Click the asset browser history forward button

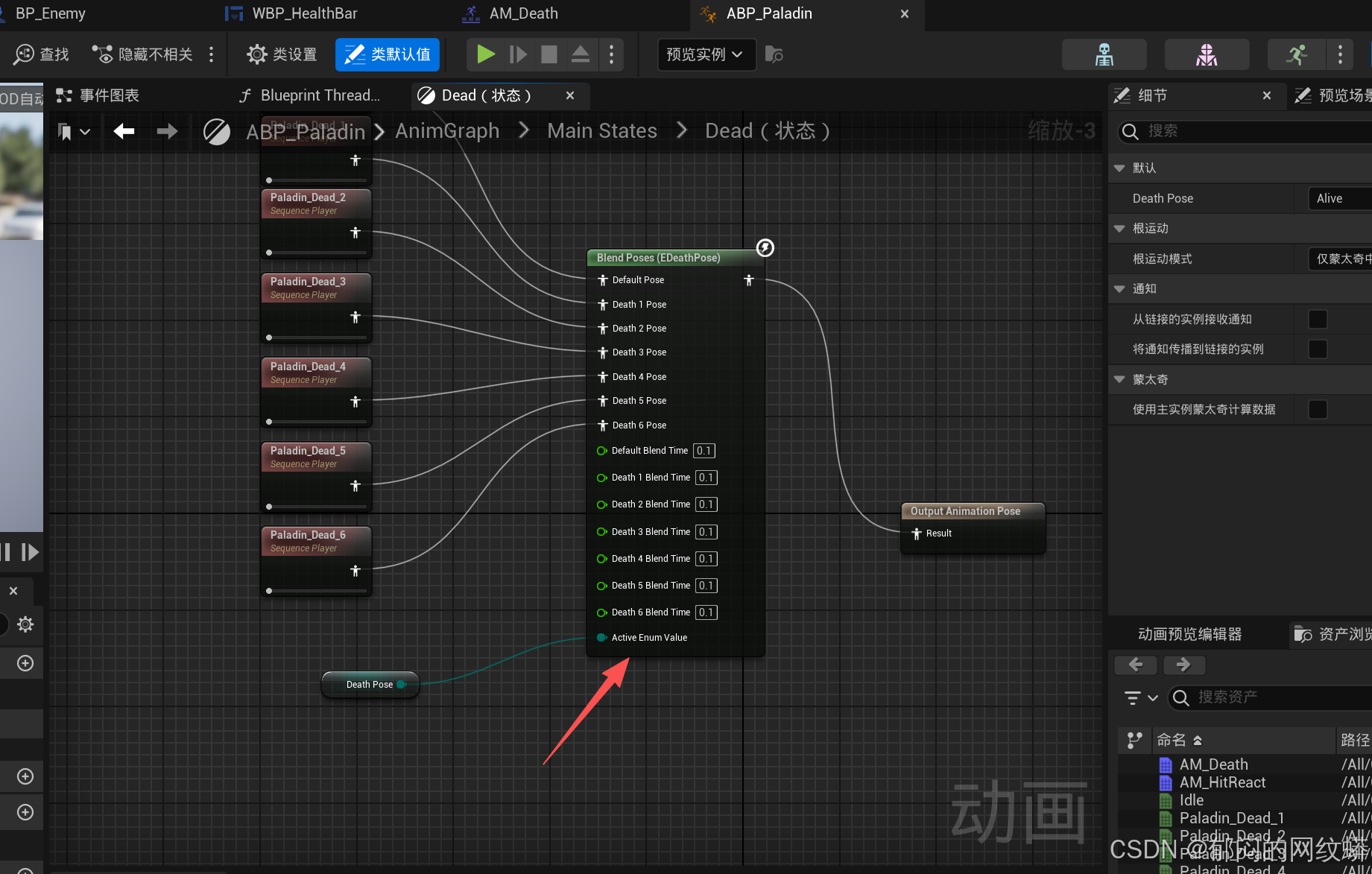(x=1183, y=665)
